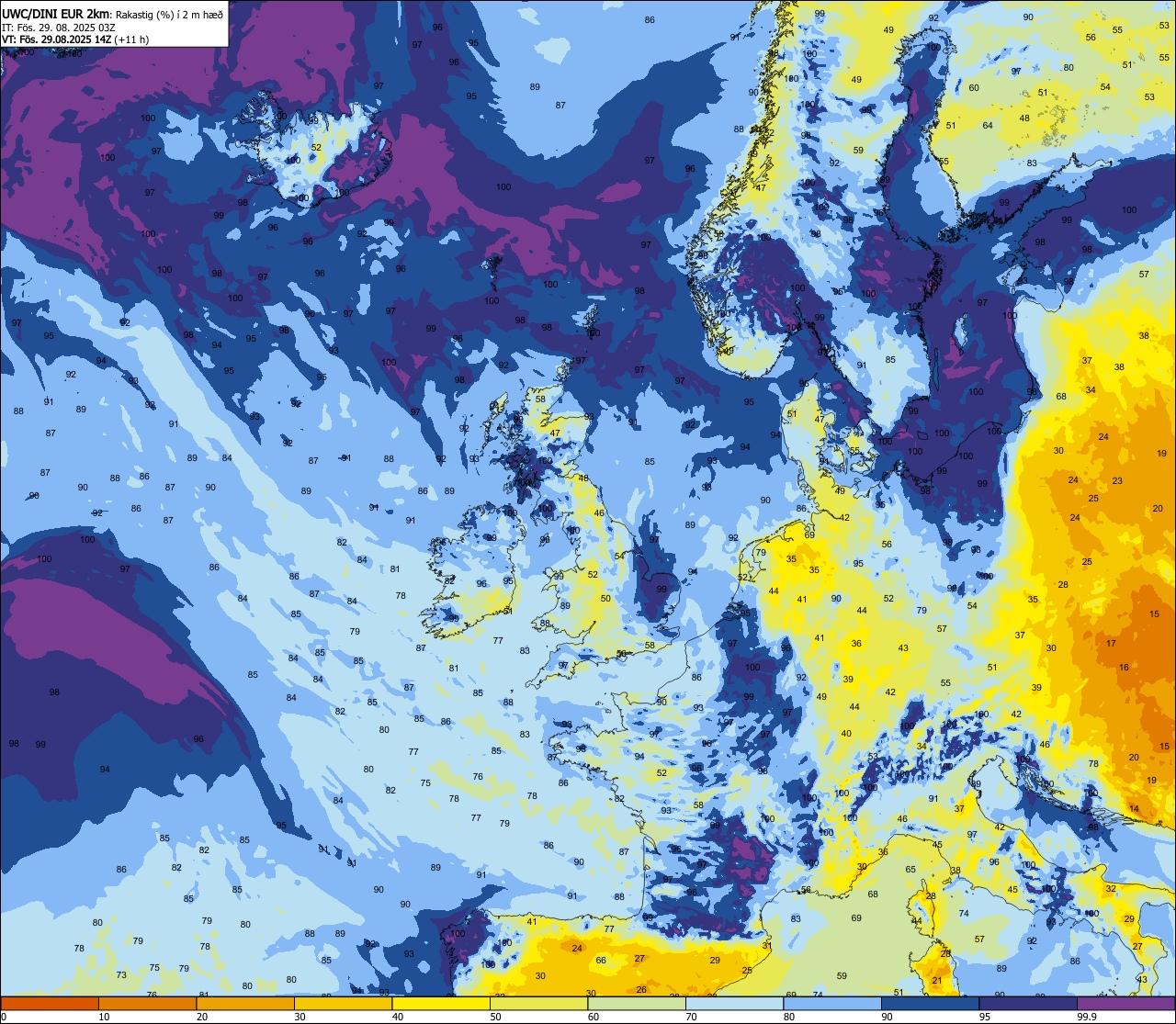Click the 70–80 pale blue legend swatch
Screen dimensions: 1176x1024
tap(734, 1004)
